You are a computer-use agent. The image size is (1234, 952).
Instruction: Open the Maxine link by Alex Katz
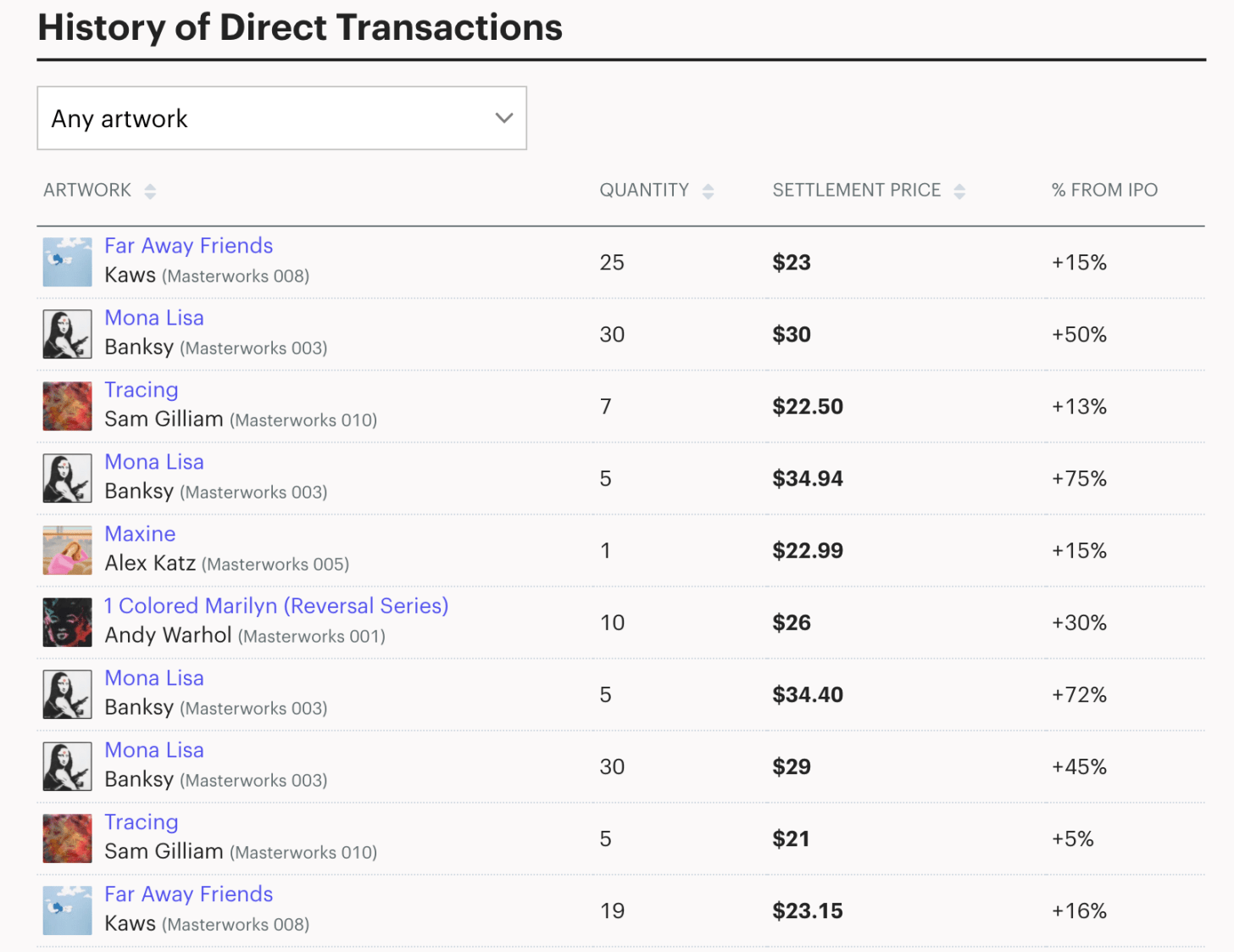[x=140, y=534]
